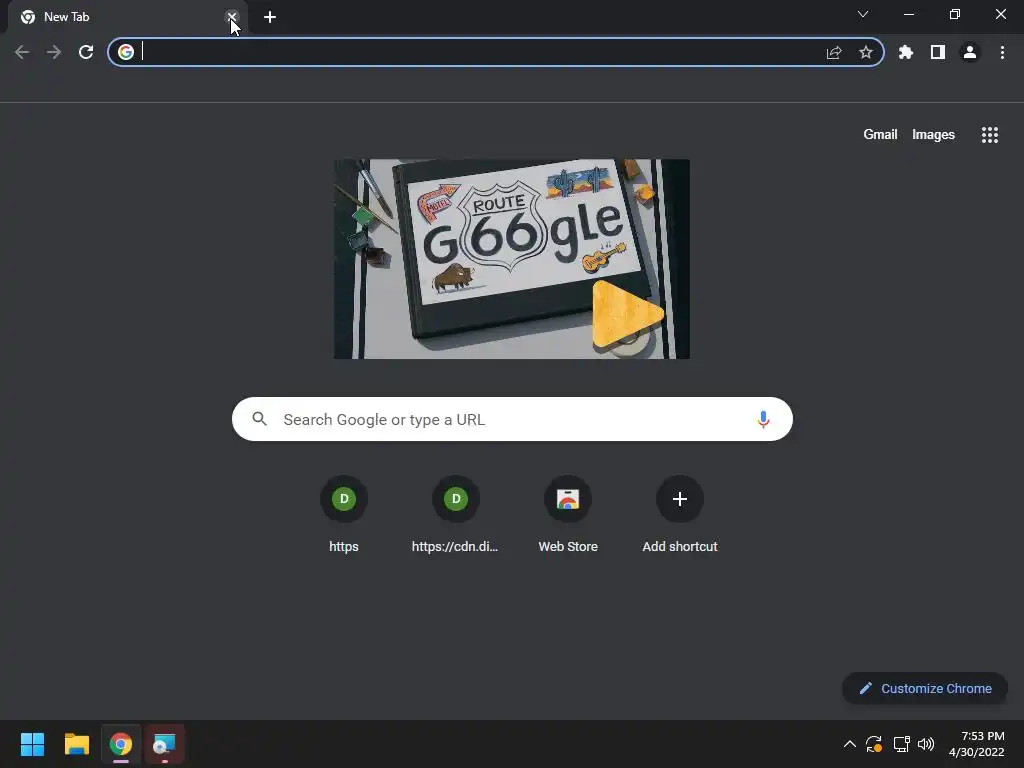
Task: Click the sync update tray icon
Action: coord(874,744)
